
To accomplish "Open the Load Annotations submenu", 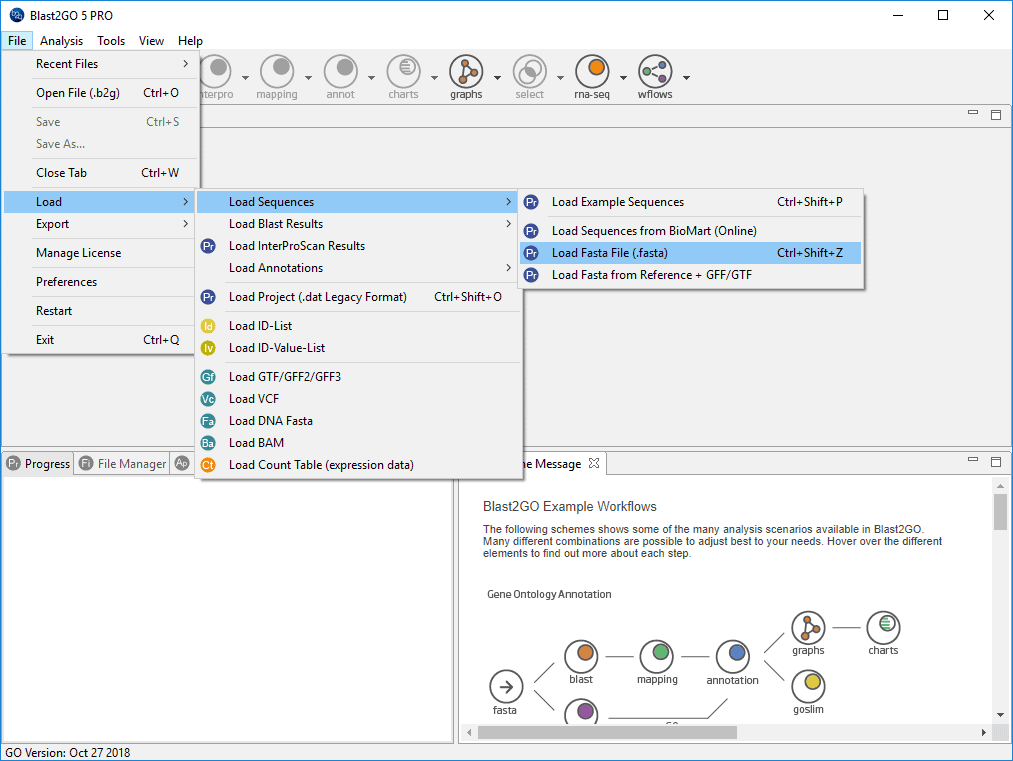I will coord(359,268).
